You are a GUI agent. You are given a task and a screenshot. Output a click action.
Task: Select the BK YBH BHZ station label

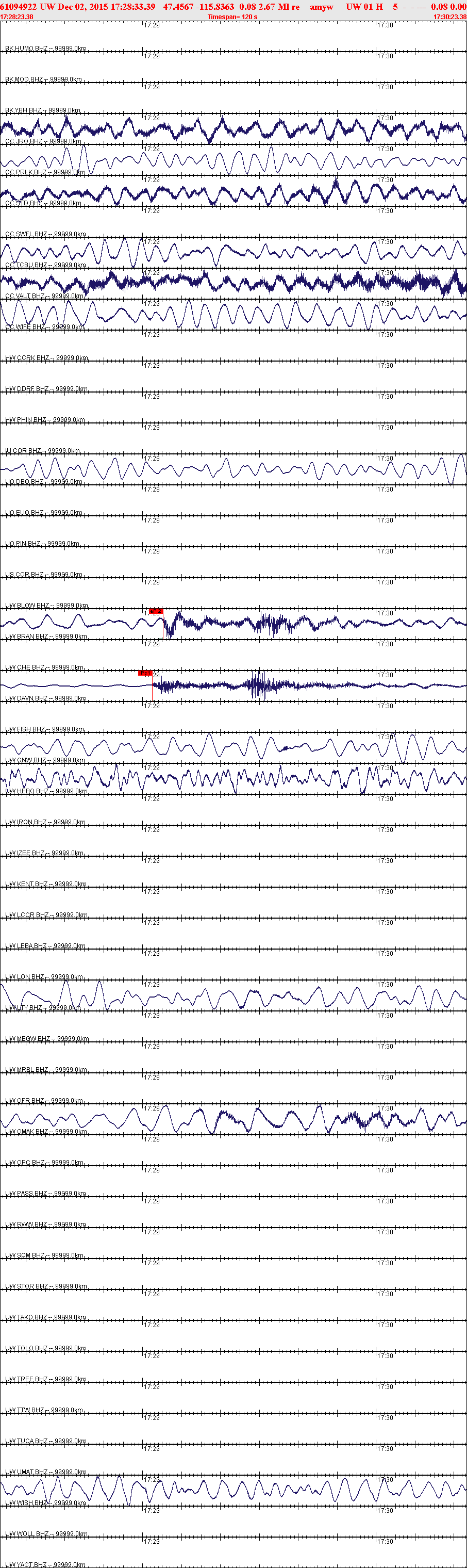click(43, 110)
